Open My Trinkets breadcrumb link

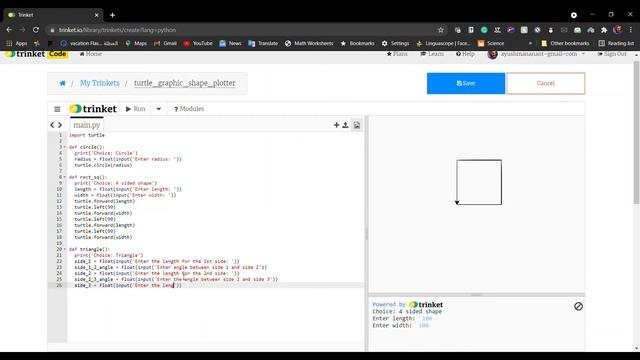[100, 83]
